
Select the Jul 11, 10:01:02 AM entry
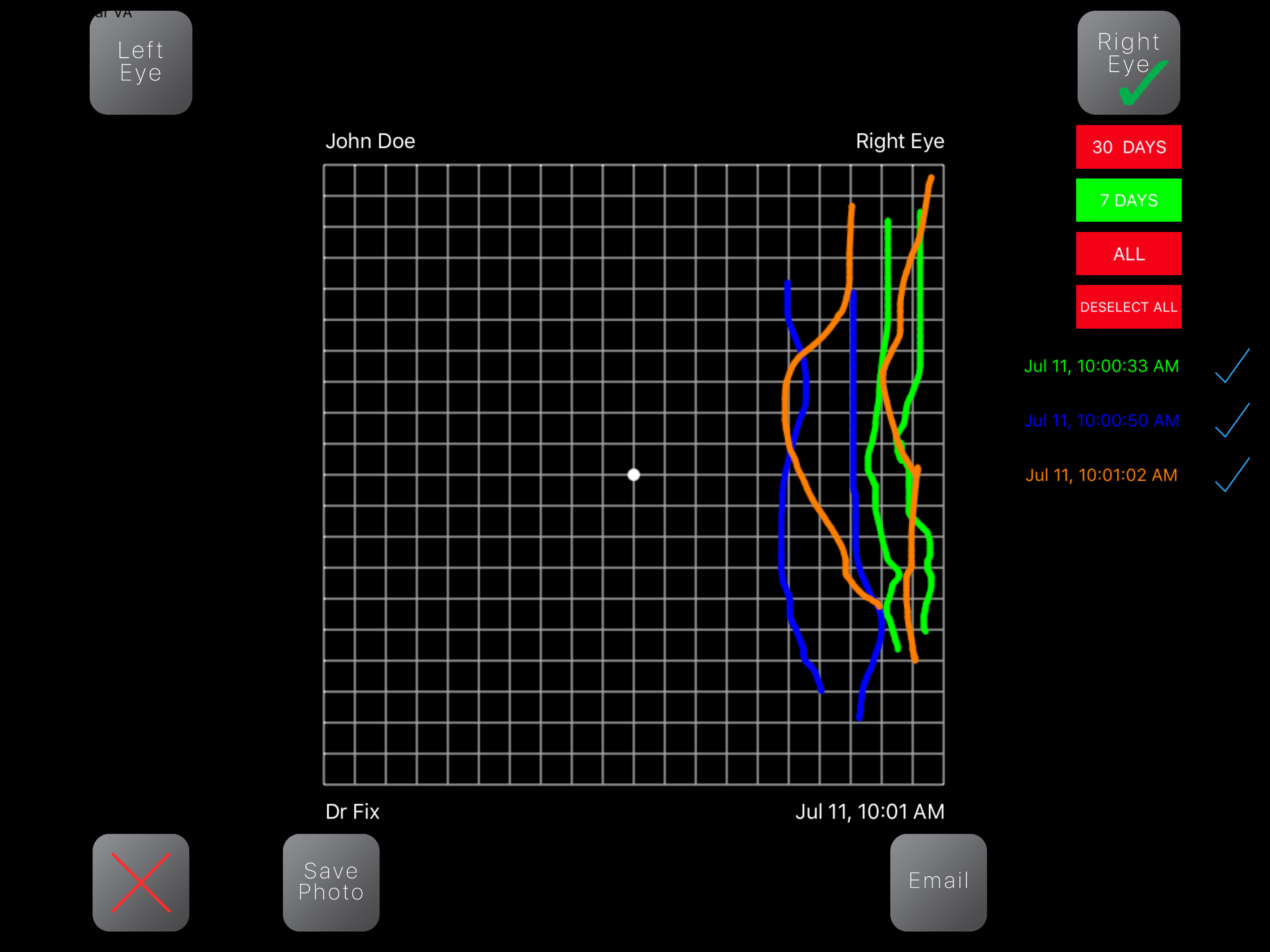click(1101, 475)
